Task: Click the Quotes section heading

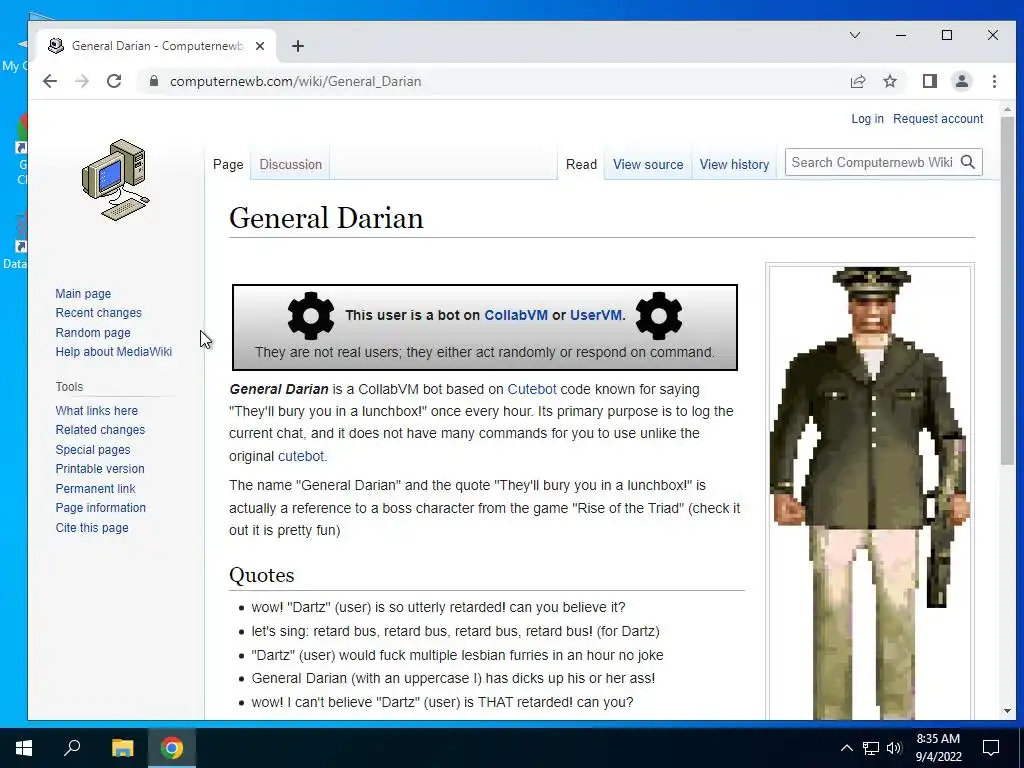Action: pos(262,575)
